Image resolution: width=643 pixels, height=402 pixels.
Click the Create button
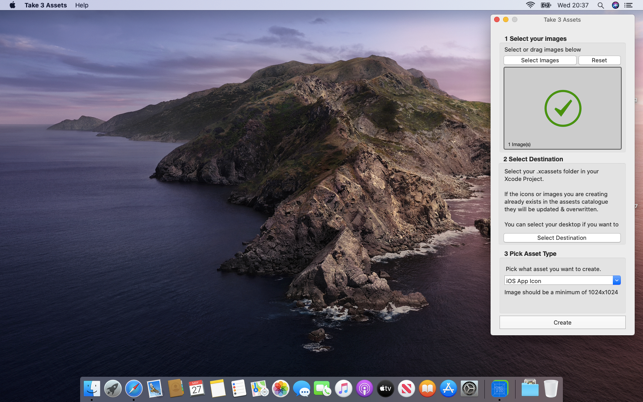click(562, 322)
